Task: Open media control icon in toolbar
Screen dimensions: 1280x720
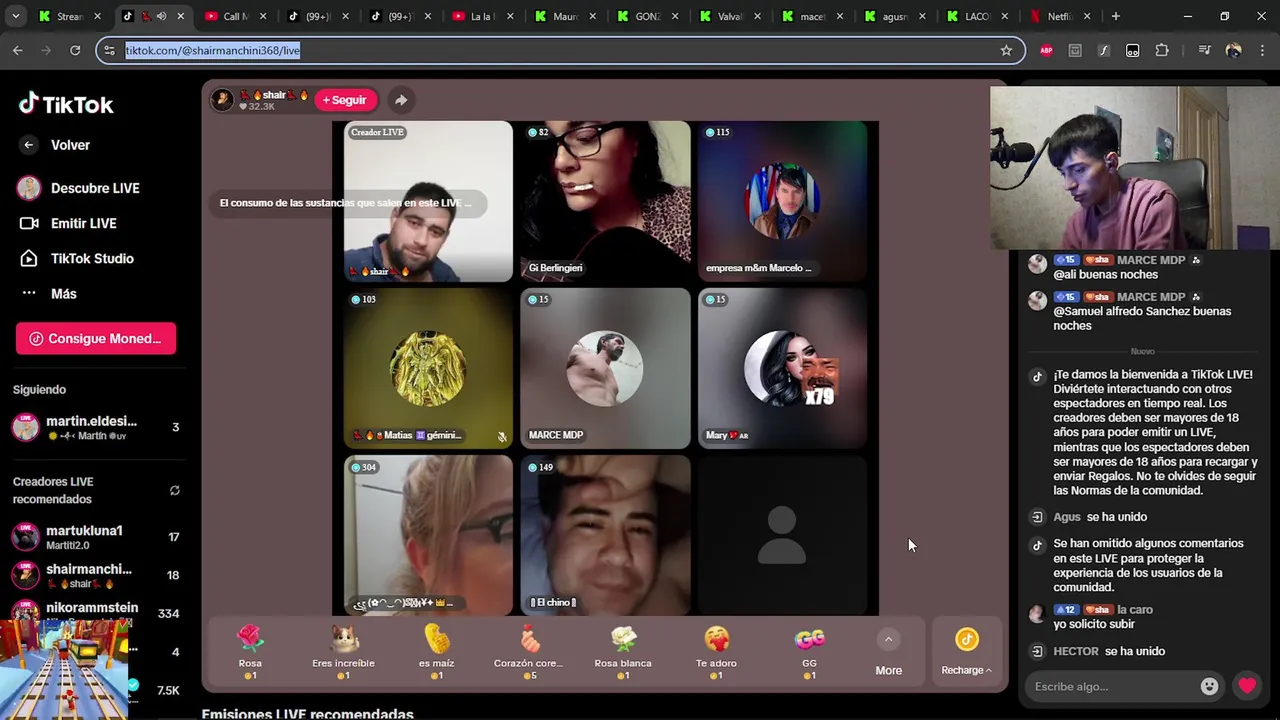Action: [x=1204, y=50]
